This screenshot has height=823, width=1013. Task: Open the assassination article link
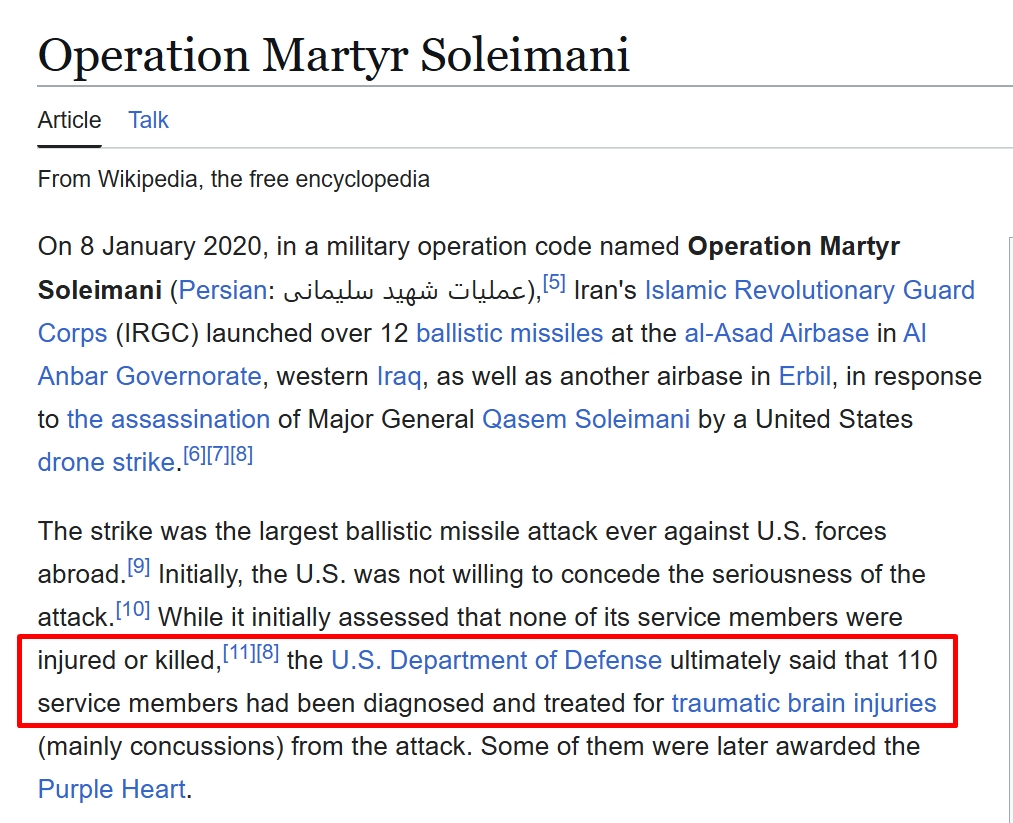[168, 419]
